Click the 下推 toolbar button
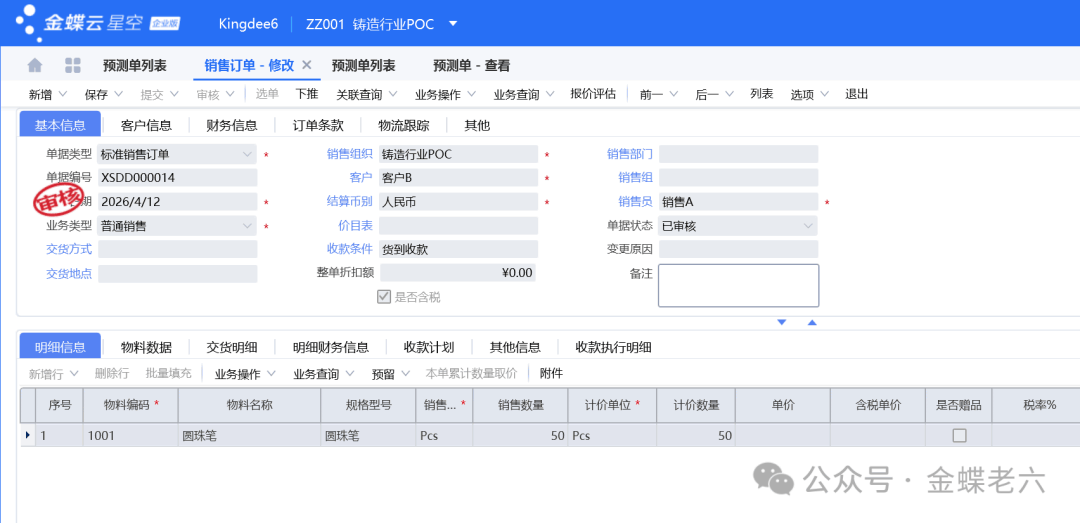 point(307,94)
